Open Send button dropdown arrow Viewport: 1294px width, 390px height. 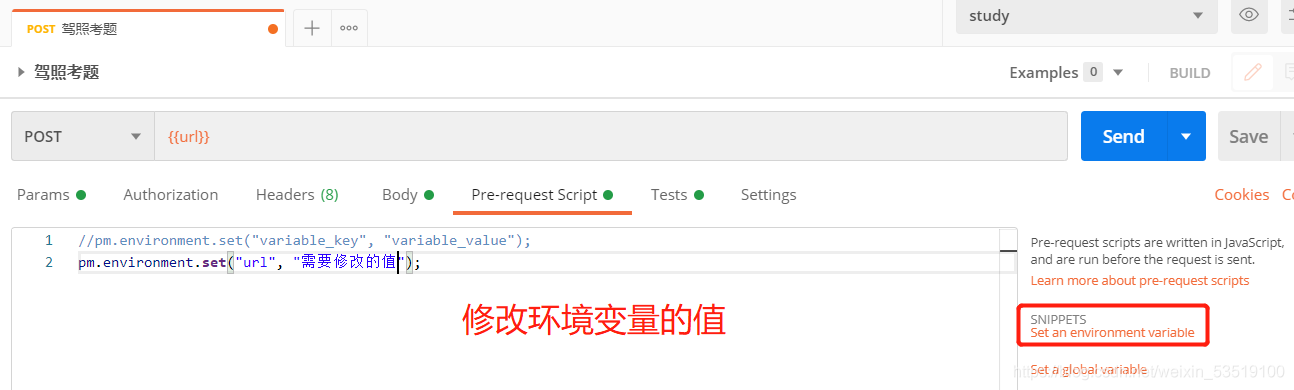[x=1186, y=137]
